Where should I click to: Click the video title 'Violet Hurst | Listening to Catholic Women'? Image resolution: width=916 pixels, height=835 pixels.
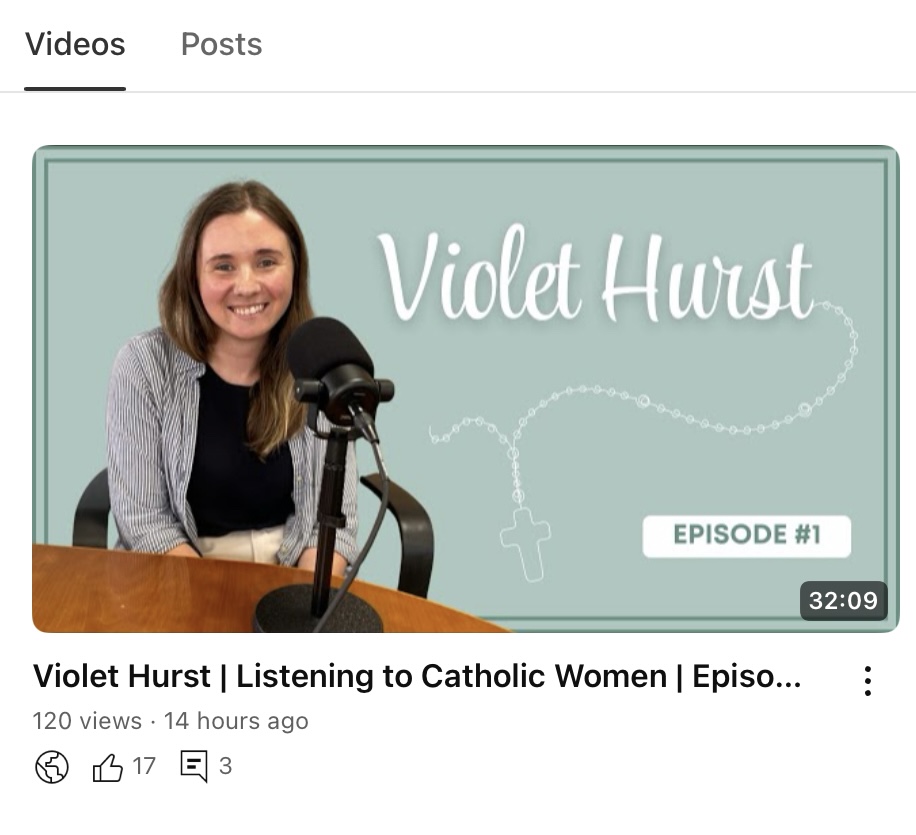[417, 676]
